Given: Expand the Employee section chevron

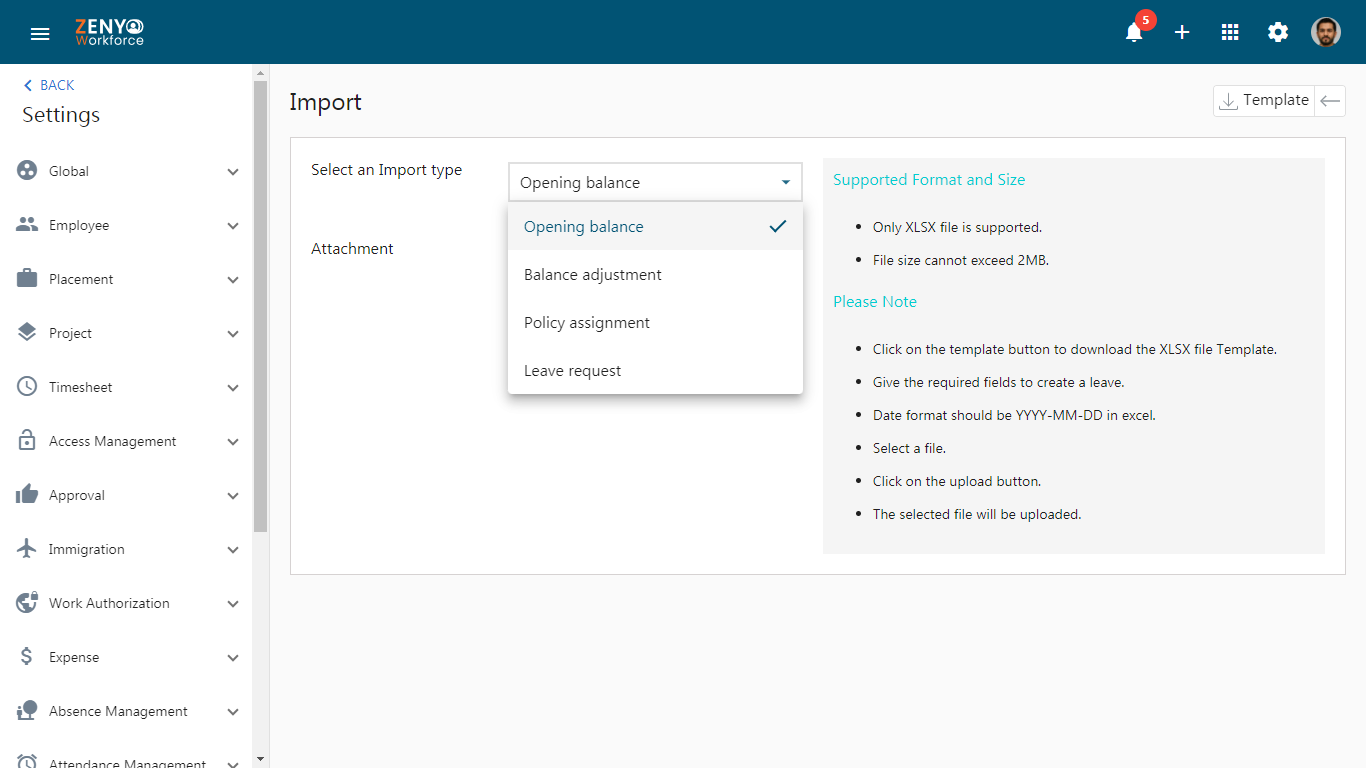Looking at the screenshot, I should (x=233, y=226).
